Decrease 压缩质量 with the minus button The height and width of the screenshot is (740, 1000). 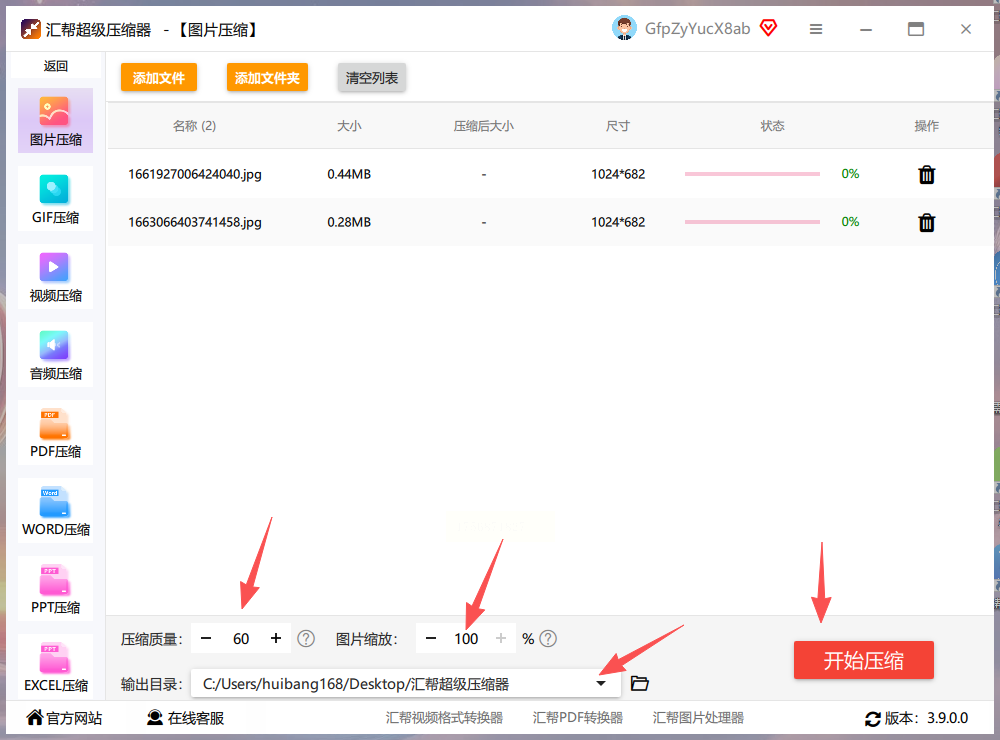click(206, 639)
